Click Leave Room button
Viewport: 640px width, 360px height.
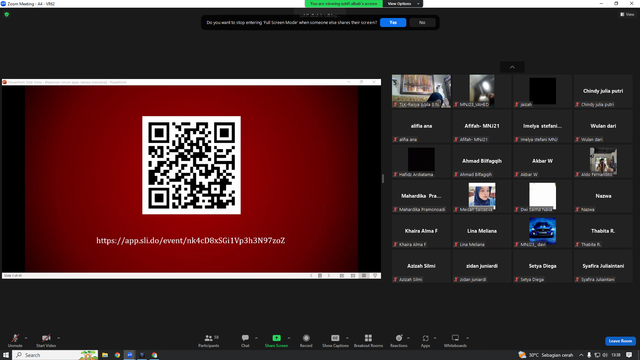[620, 341]
